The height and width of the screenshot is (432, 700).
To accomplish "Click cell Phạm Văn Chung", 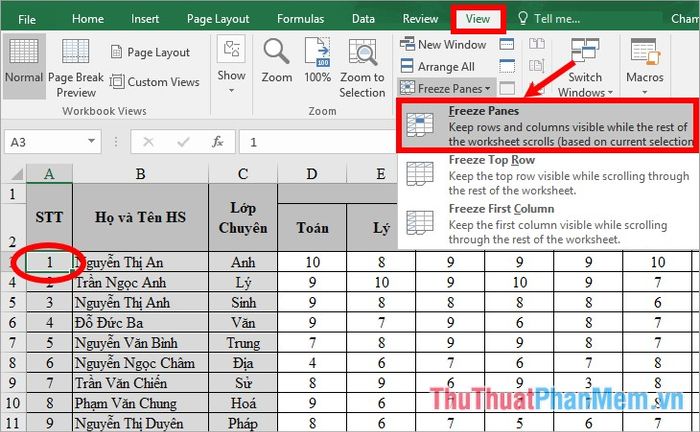I will (140, 403).
